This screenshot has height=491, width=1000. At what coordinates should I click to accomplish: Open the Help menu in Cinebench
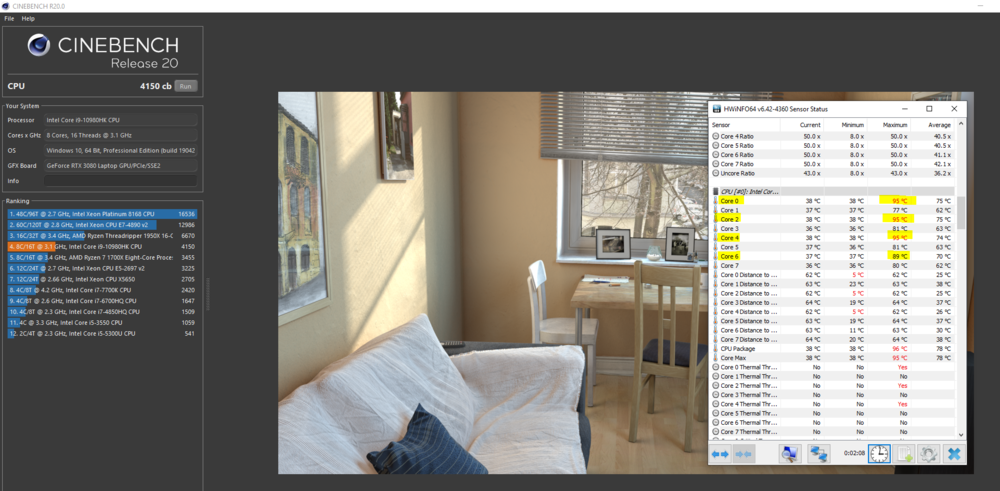click(x=28, y=18)
